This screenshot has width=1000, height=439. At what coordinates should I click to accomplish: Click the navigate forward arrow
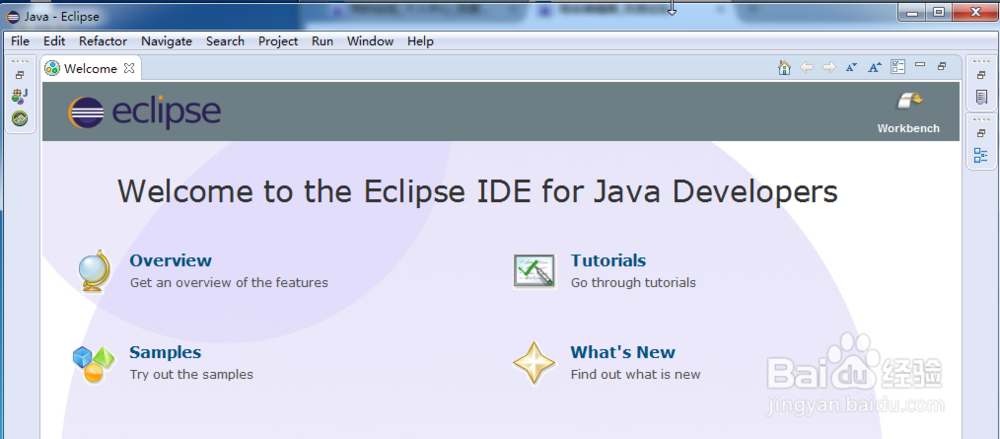pyautogui.click(x=829, y=67)
